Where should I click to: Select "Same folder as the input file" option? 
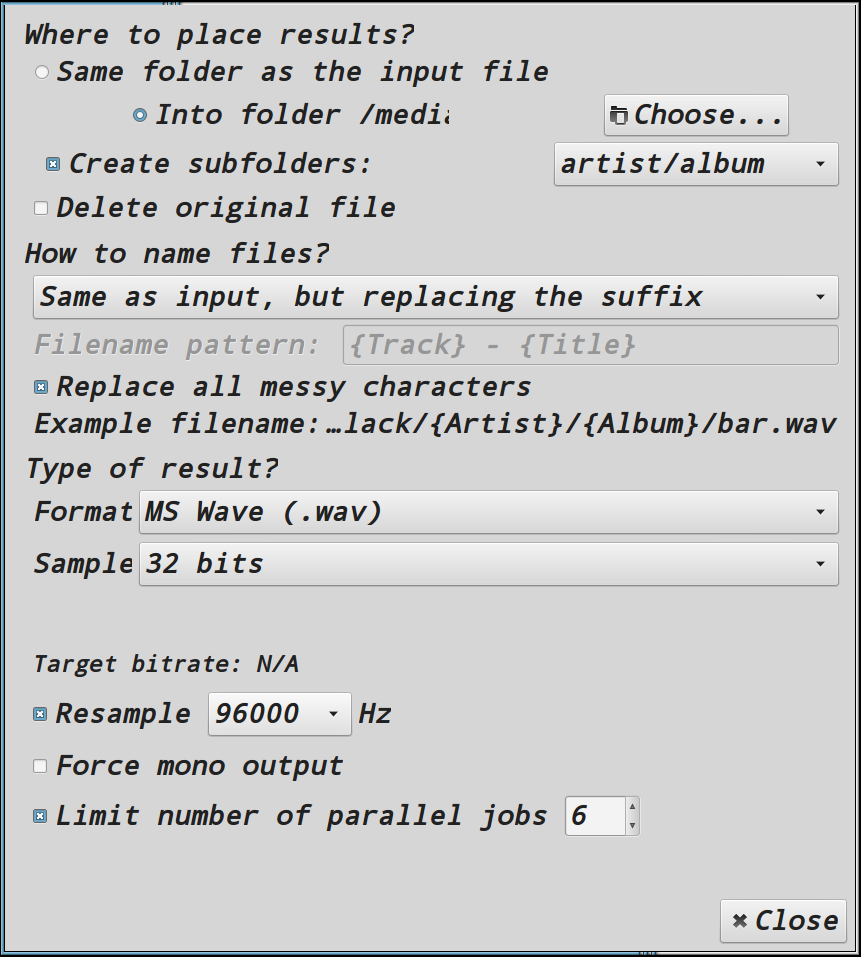41,72
